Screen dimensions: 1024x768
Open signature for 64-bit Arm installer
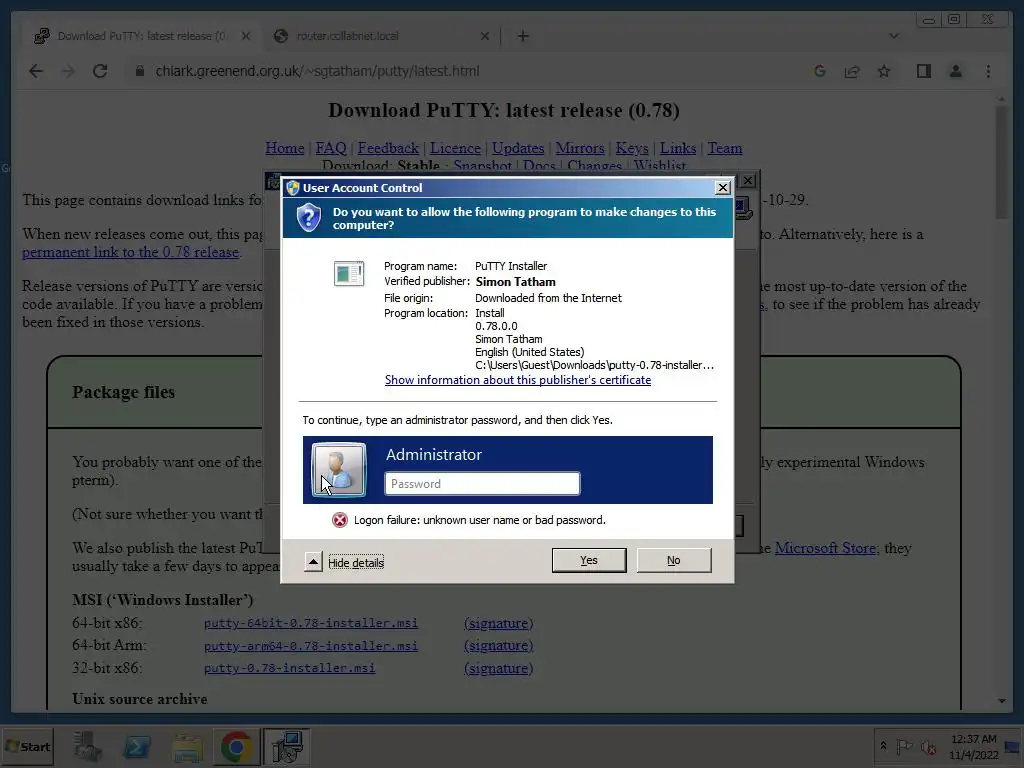pyautogui.click(x=499, y=646)
